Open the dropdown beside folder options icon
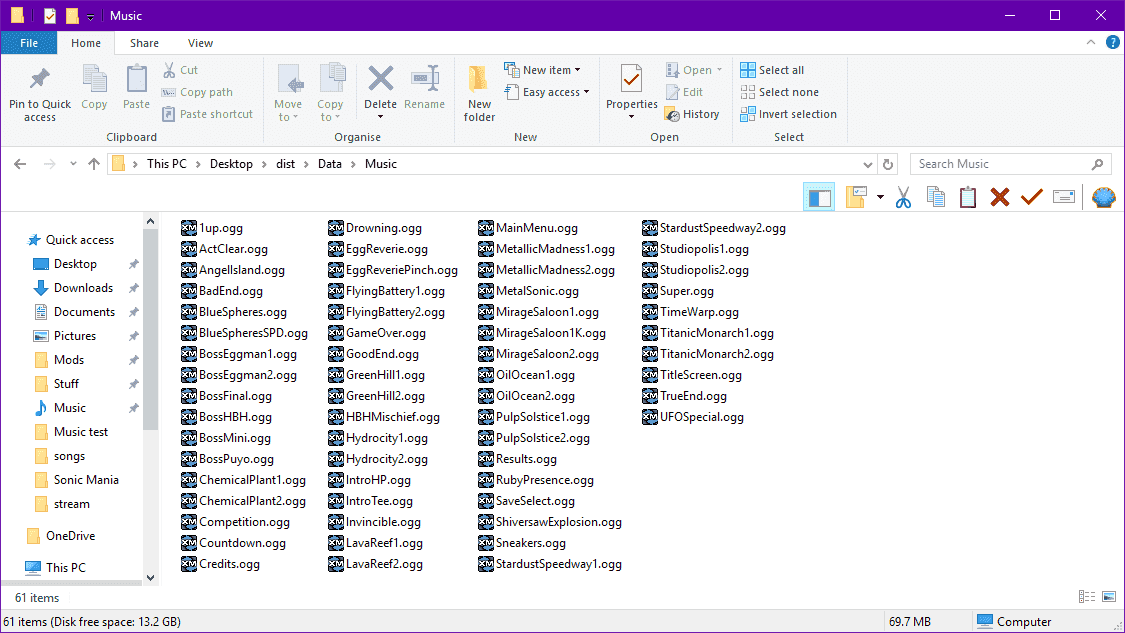The image size is (1125, 633). [x=880, y=197]
